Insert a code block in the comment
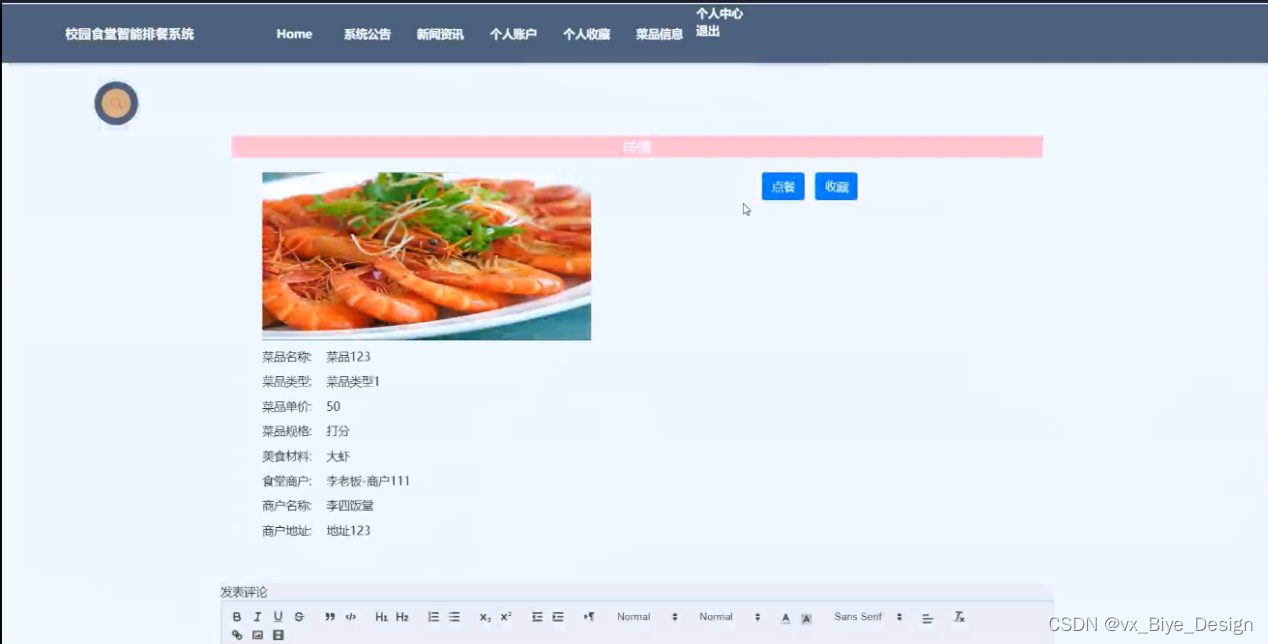 coord(350,617)
